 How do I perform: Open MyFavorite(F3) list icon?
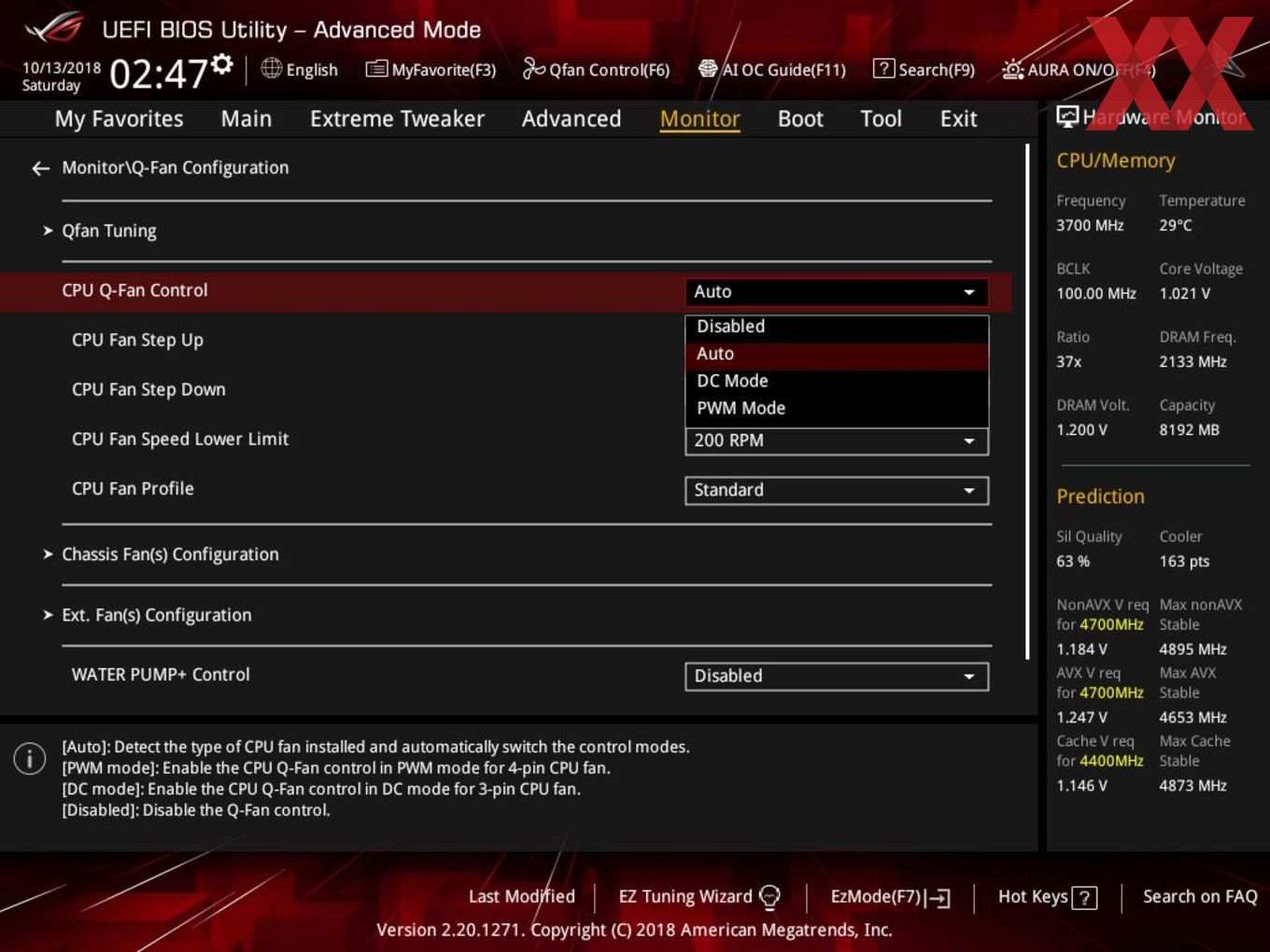point(375,69)
